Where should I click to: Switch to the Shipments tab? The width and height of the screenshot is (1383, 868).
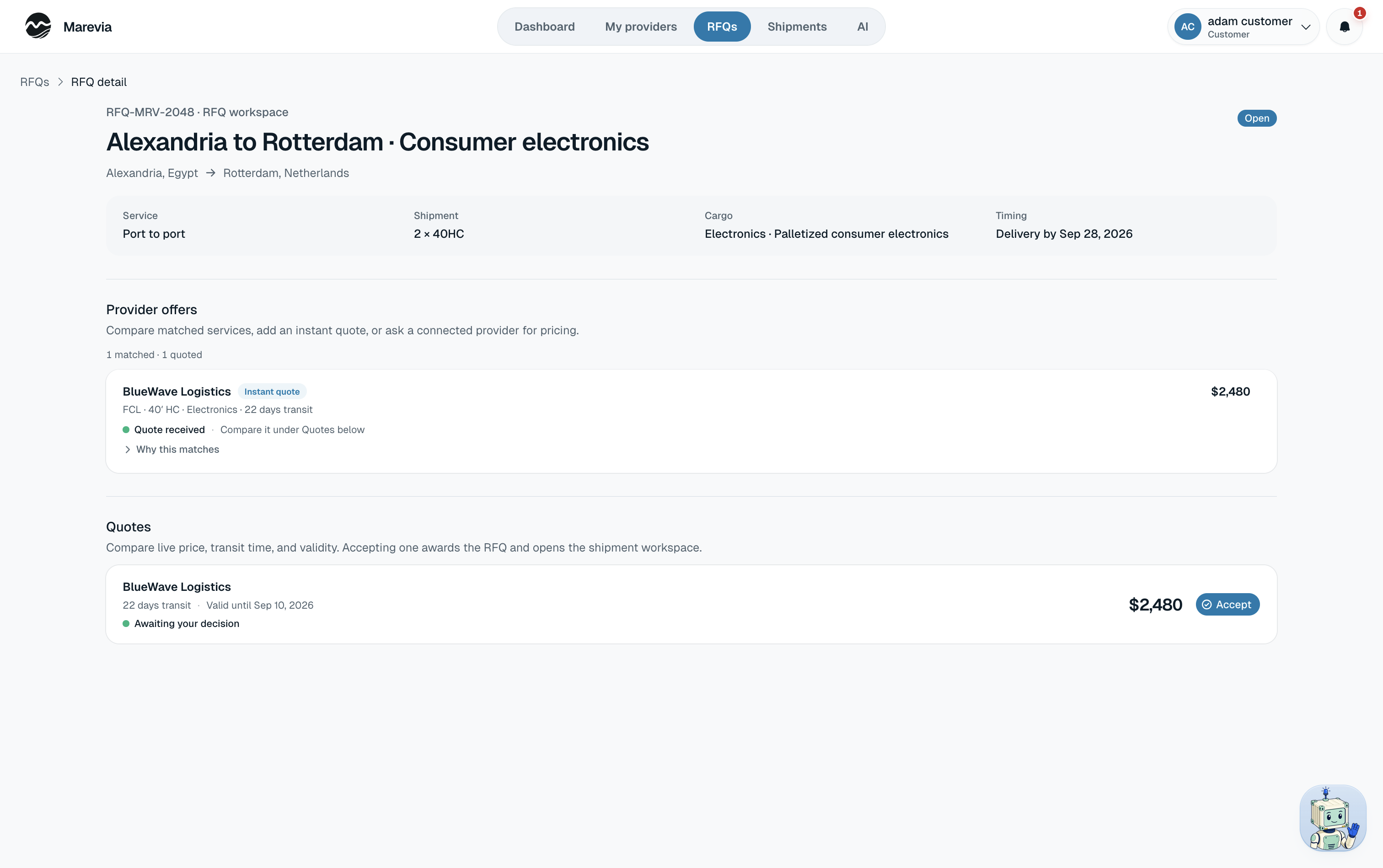click(797, 27)
